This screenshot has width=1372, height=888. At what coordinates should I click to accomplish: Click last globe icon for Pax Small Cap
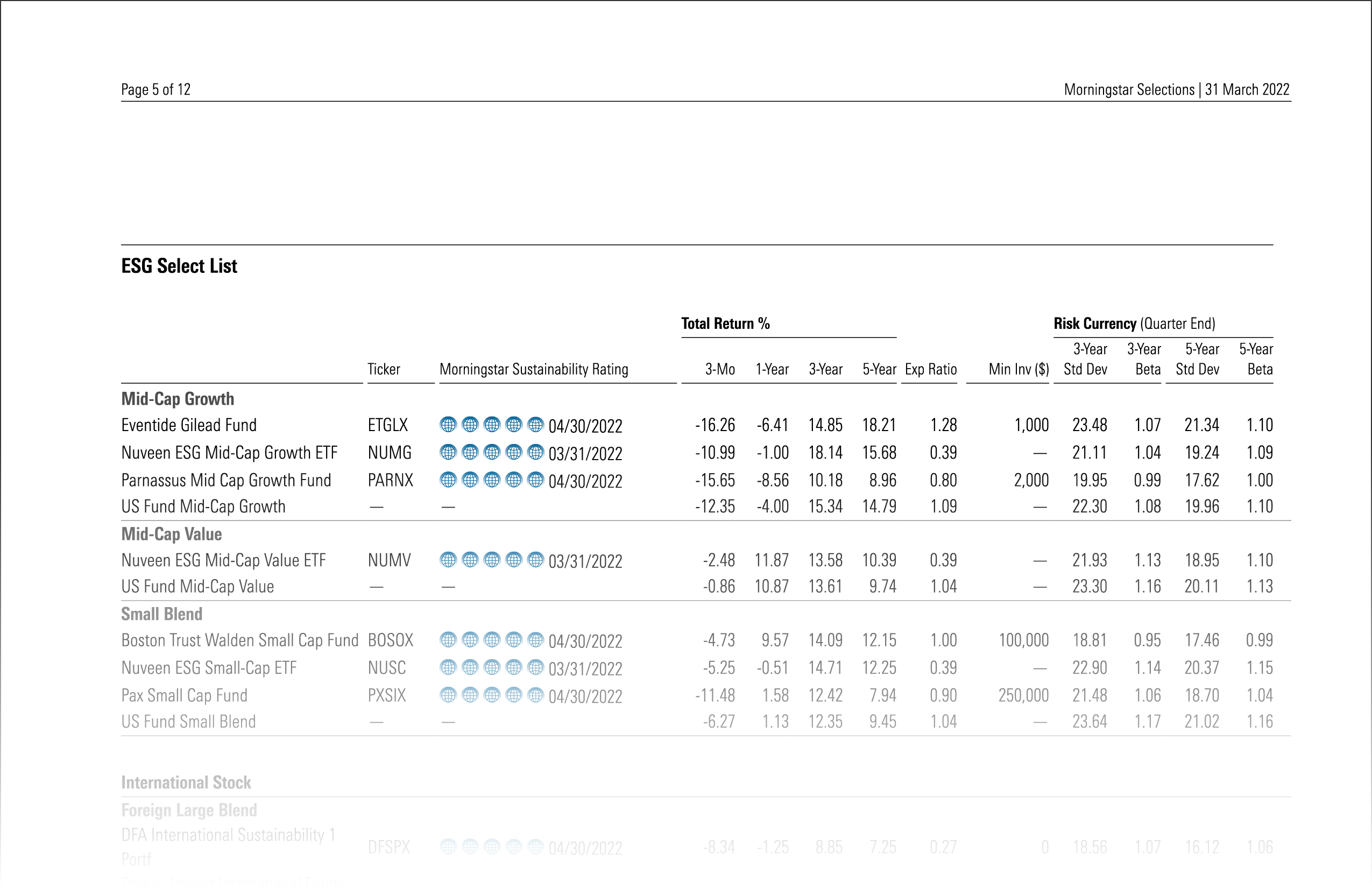pyautogui.click(x=535, y=695)
